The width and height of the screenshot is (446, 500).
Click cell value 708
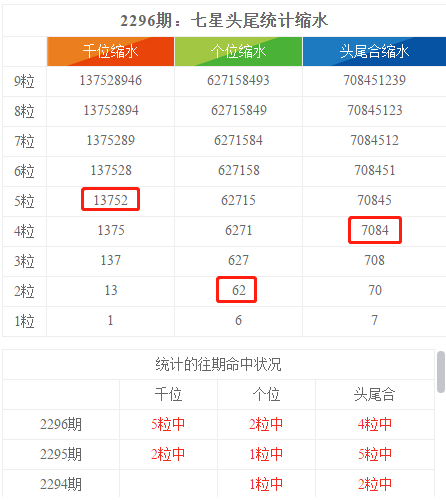pos(375,260)
